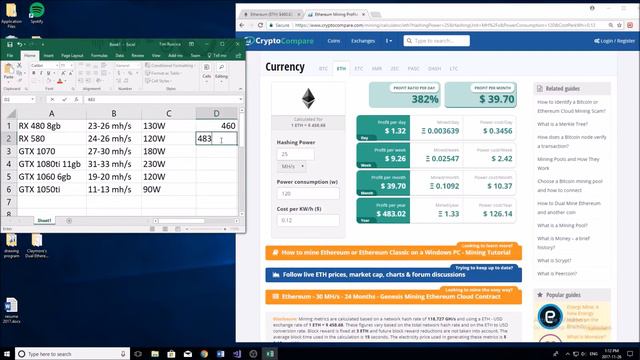
Task: Open Editing search group in Excel ribbon
Action: tap(221, 72)
